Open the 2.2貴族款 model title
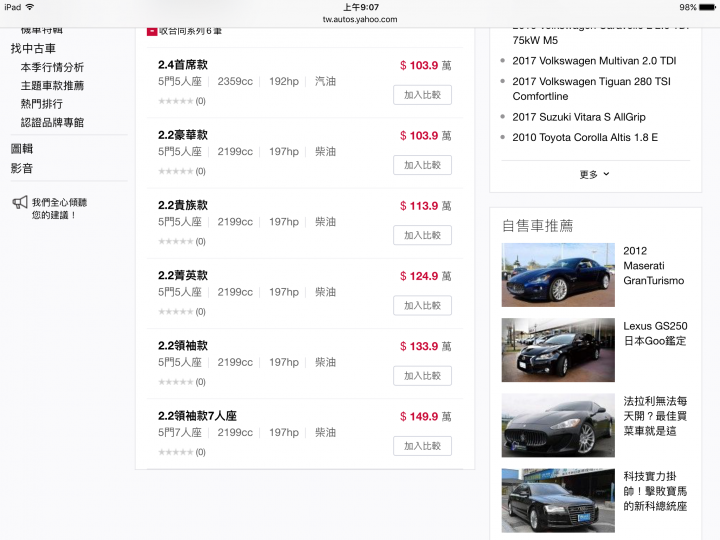720x540 pixels. [x=183, y=205]
